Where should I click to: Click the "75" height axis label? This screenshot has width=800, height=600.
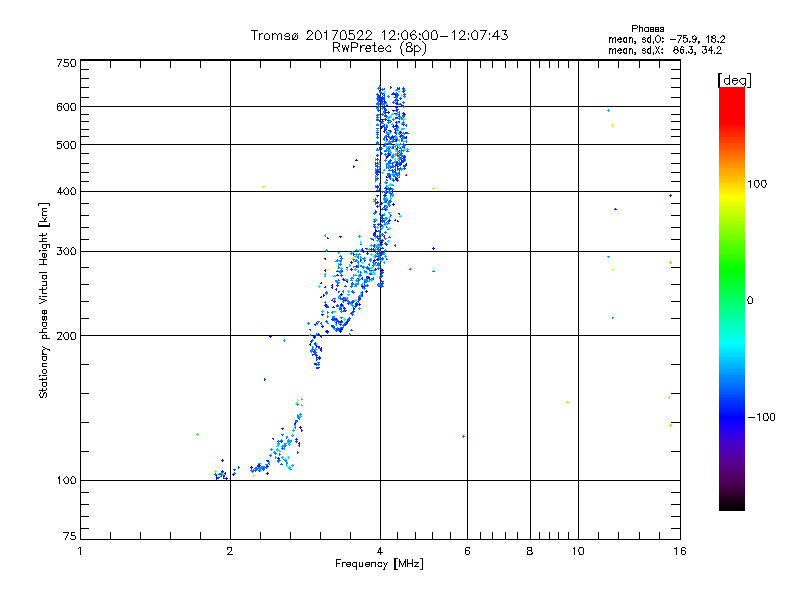pyautogui.click(x=70, y=536)
